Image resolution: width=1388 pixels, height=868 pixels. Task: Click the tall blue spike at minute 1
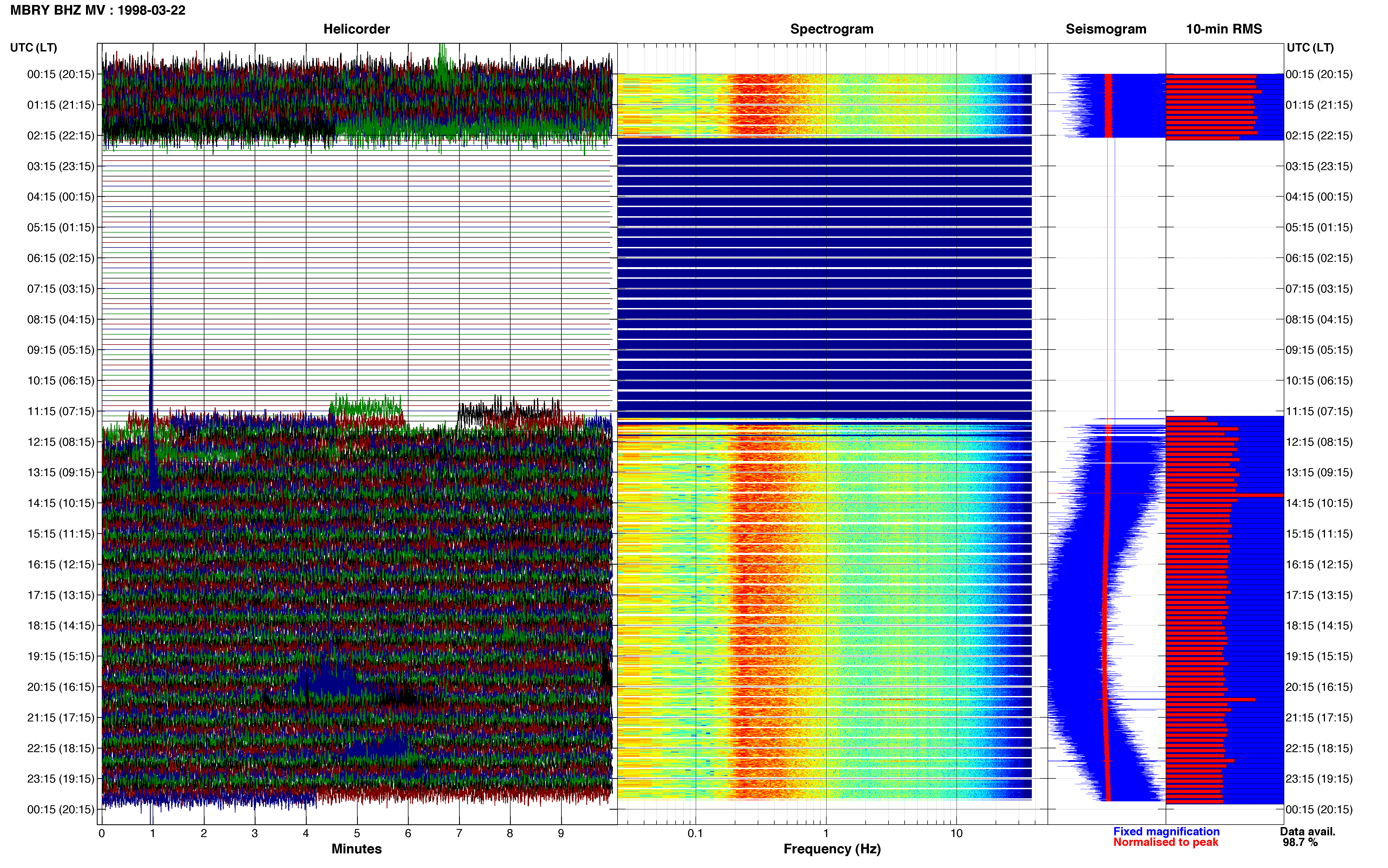(x=151, y=350)
